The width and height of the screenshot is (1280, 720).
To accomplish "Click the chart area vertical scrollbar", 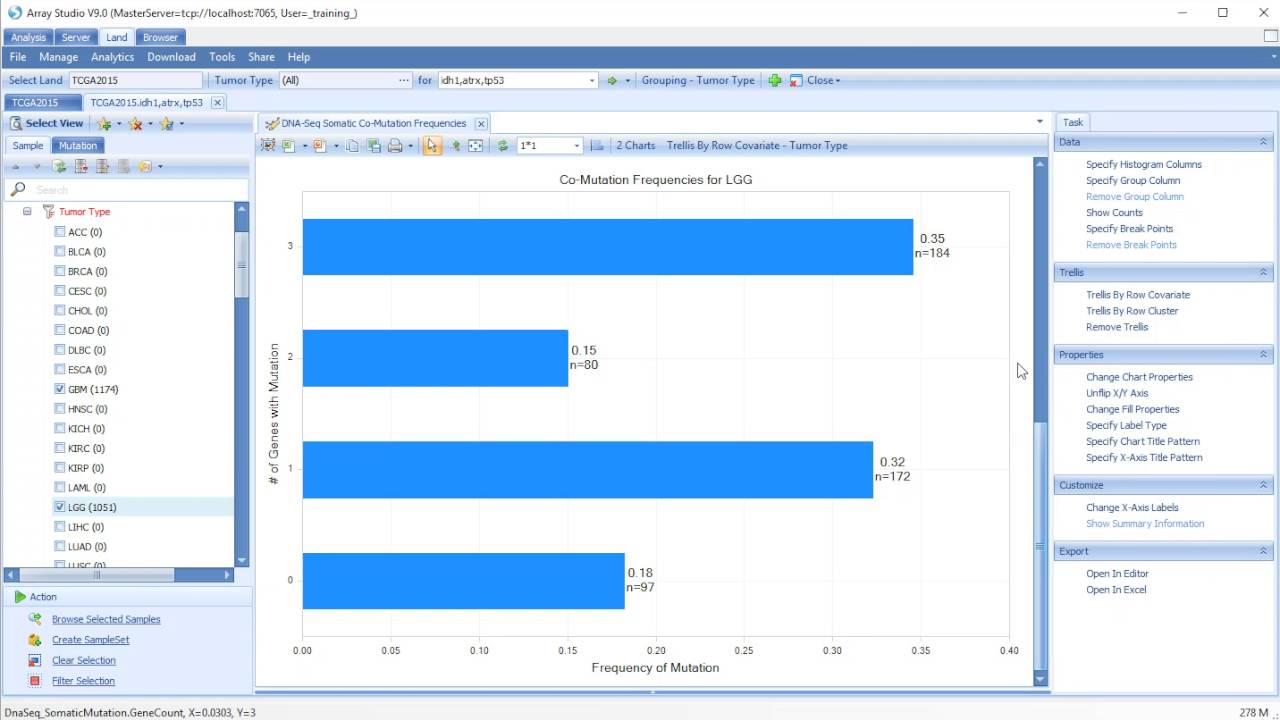I will pyautogui.click(x=1040, y=421).
